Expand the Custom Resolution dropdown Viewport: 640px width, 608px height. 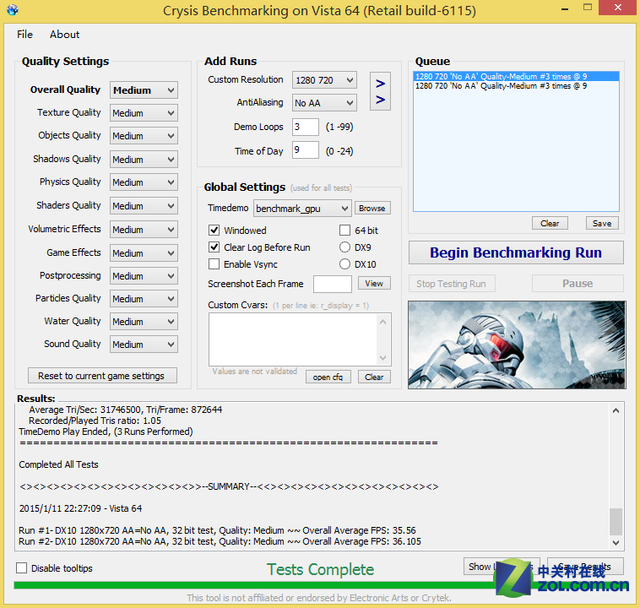click(x=324, y=80)
